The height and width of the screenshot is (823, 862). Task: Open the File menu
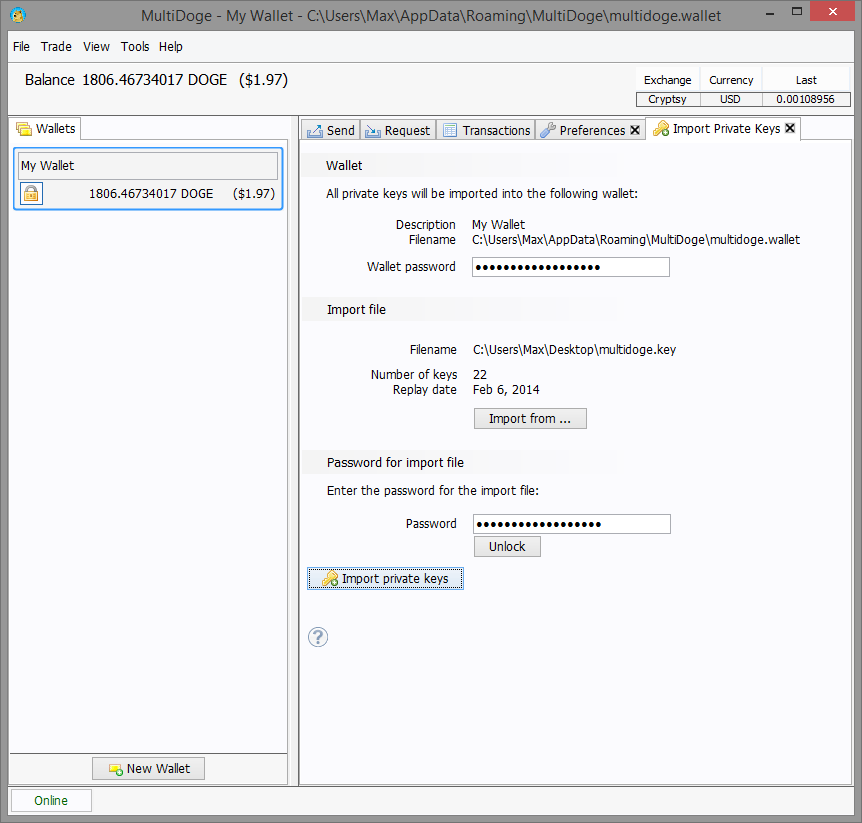click(x=21, y=47)
